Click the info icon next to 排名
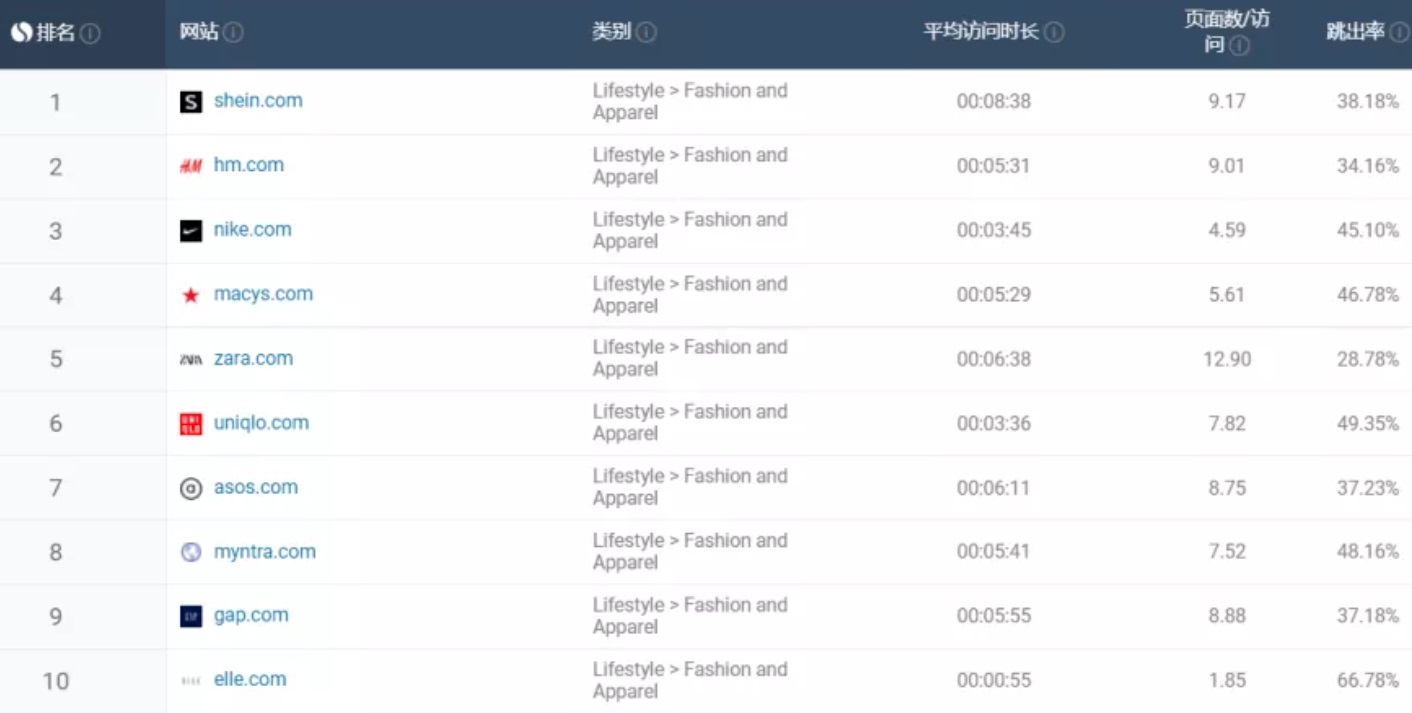This screenshot has height=713, width=1412. click(x=90, y=33)
